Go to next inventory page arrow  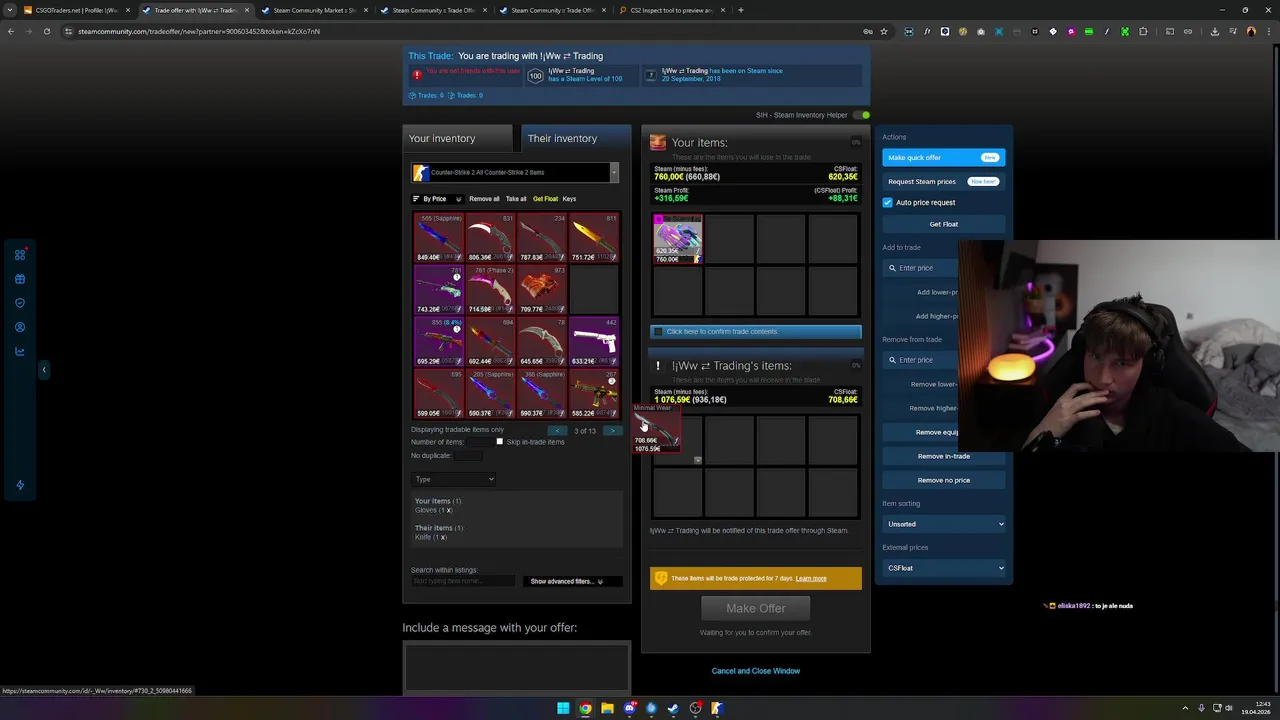[x=612, y=430]
